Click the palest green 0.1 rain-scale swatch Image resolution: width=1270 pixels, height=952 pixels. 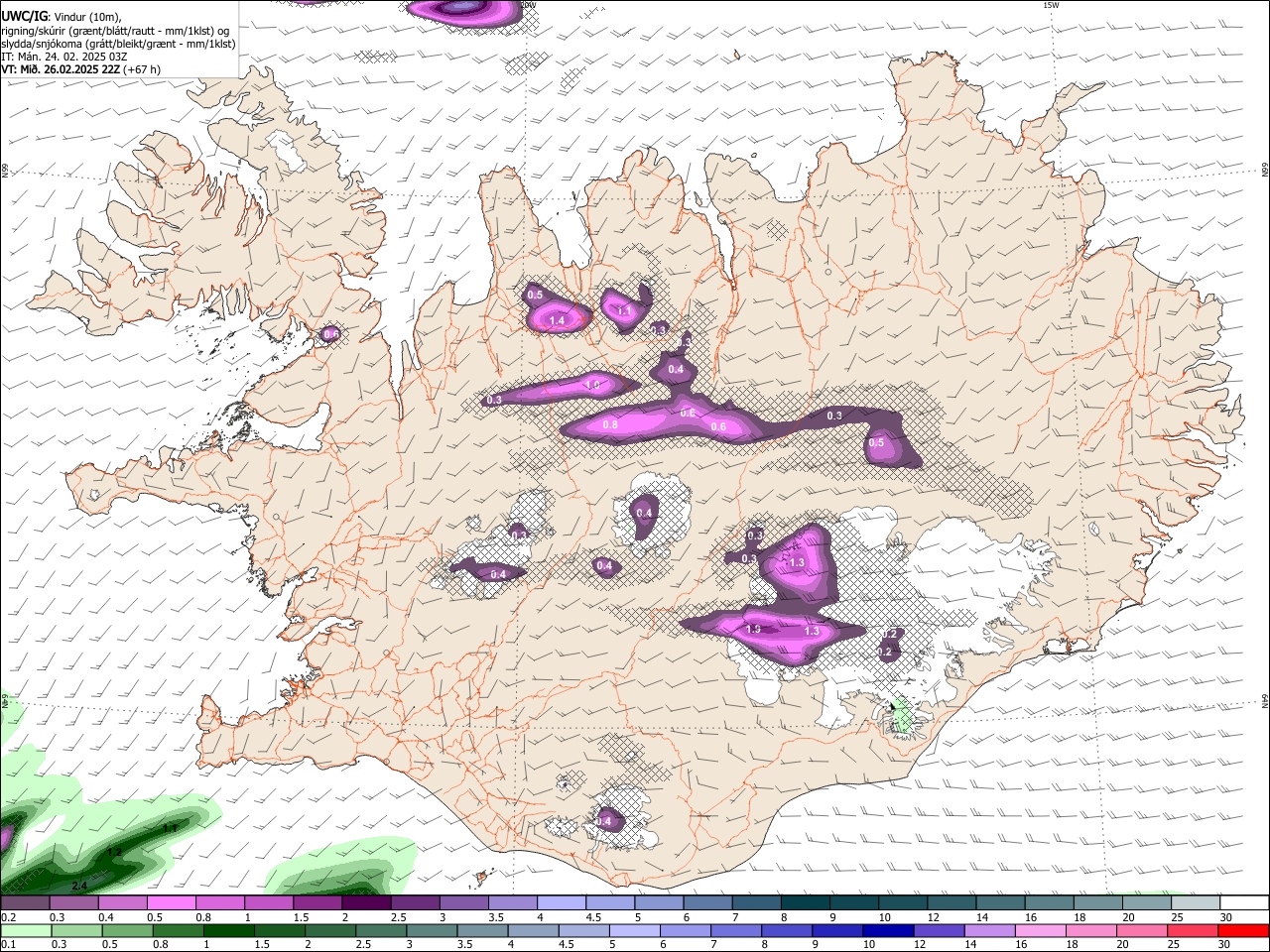click(26, 930)
